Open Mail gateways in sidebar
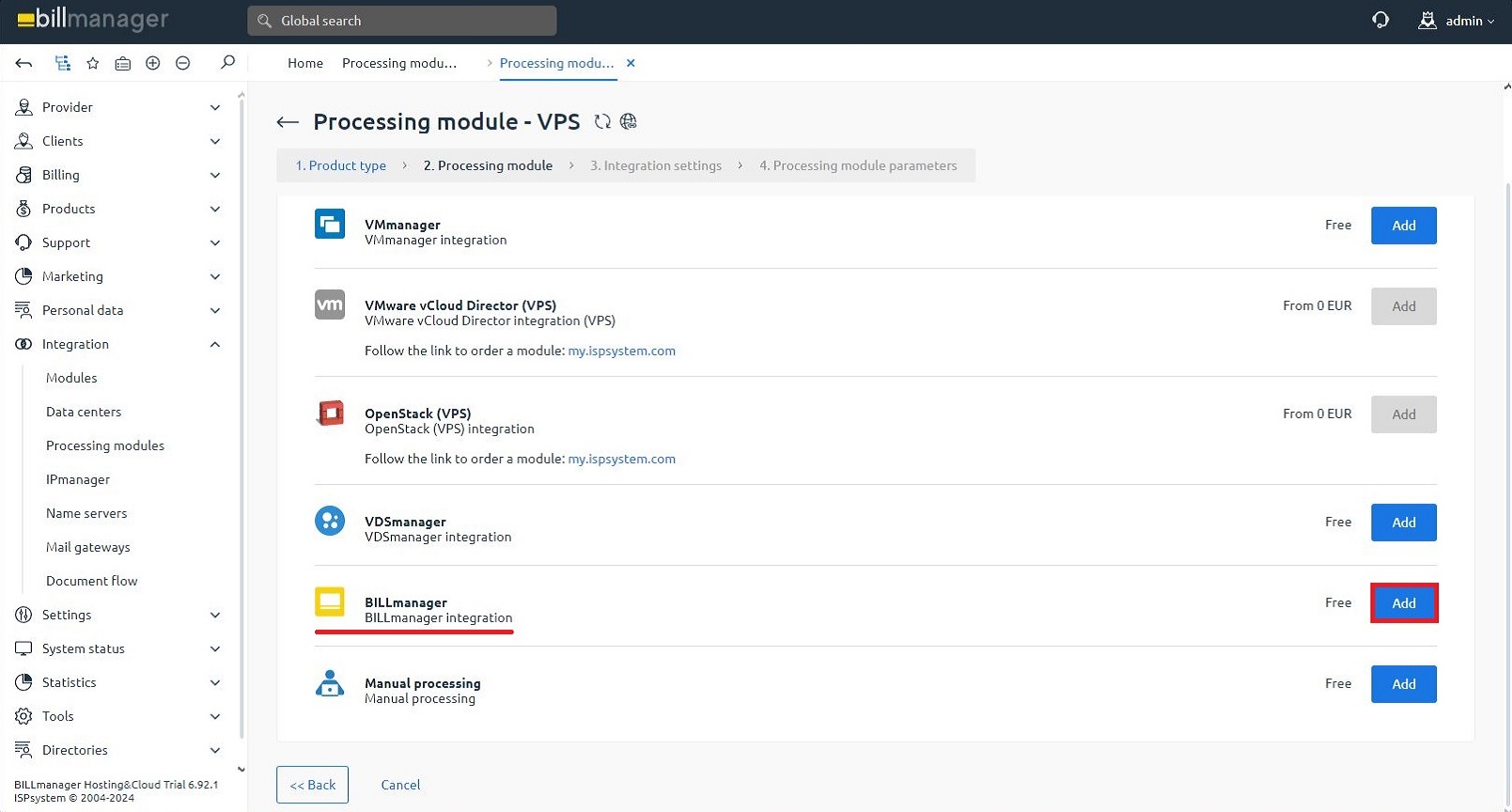Viewport: 1512px width, 812px height. 88,547
